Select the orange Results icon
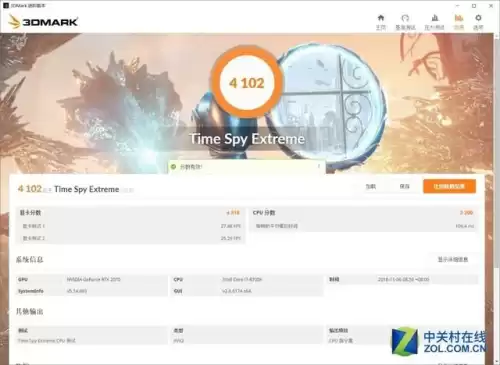This screenshot has width=500, height=365. 459,18
